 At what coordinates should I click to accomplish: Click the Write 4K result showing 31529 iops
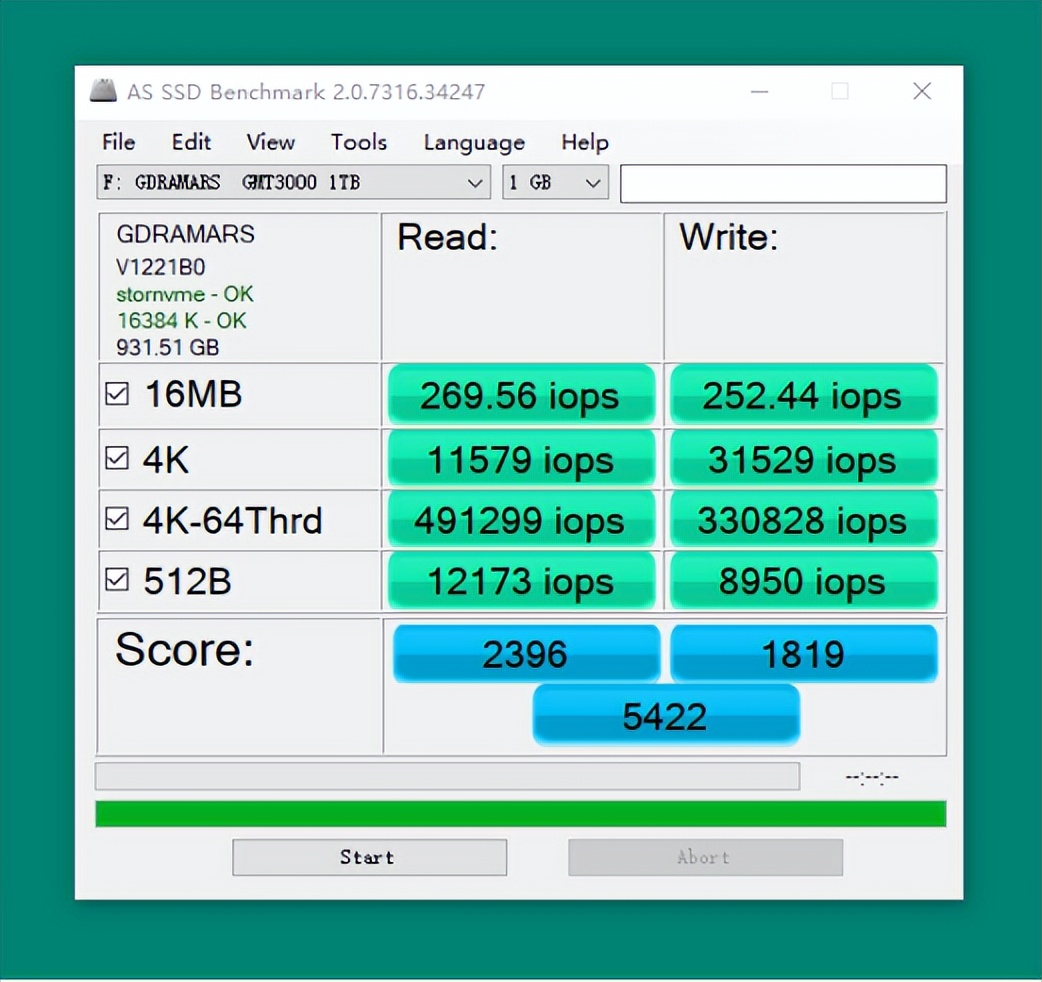click(803, 459)
